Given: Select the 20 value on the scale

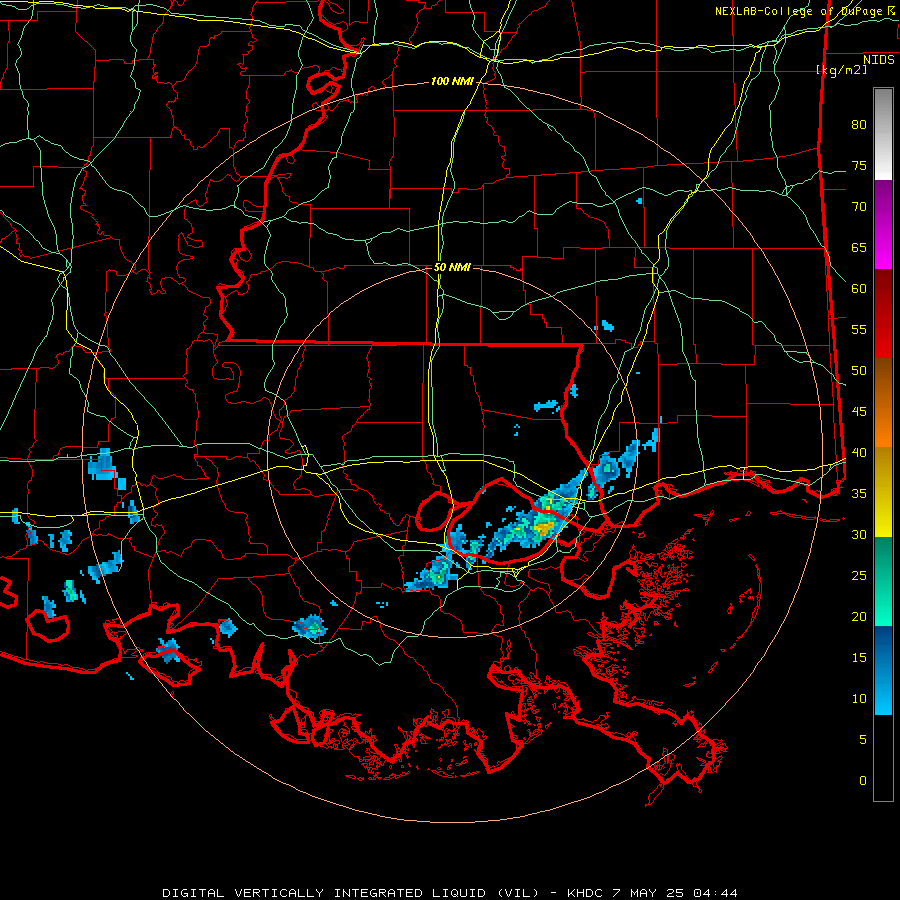Looking at the screenshot, I should point(859,616).
